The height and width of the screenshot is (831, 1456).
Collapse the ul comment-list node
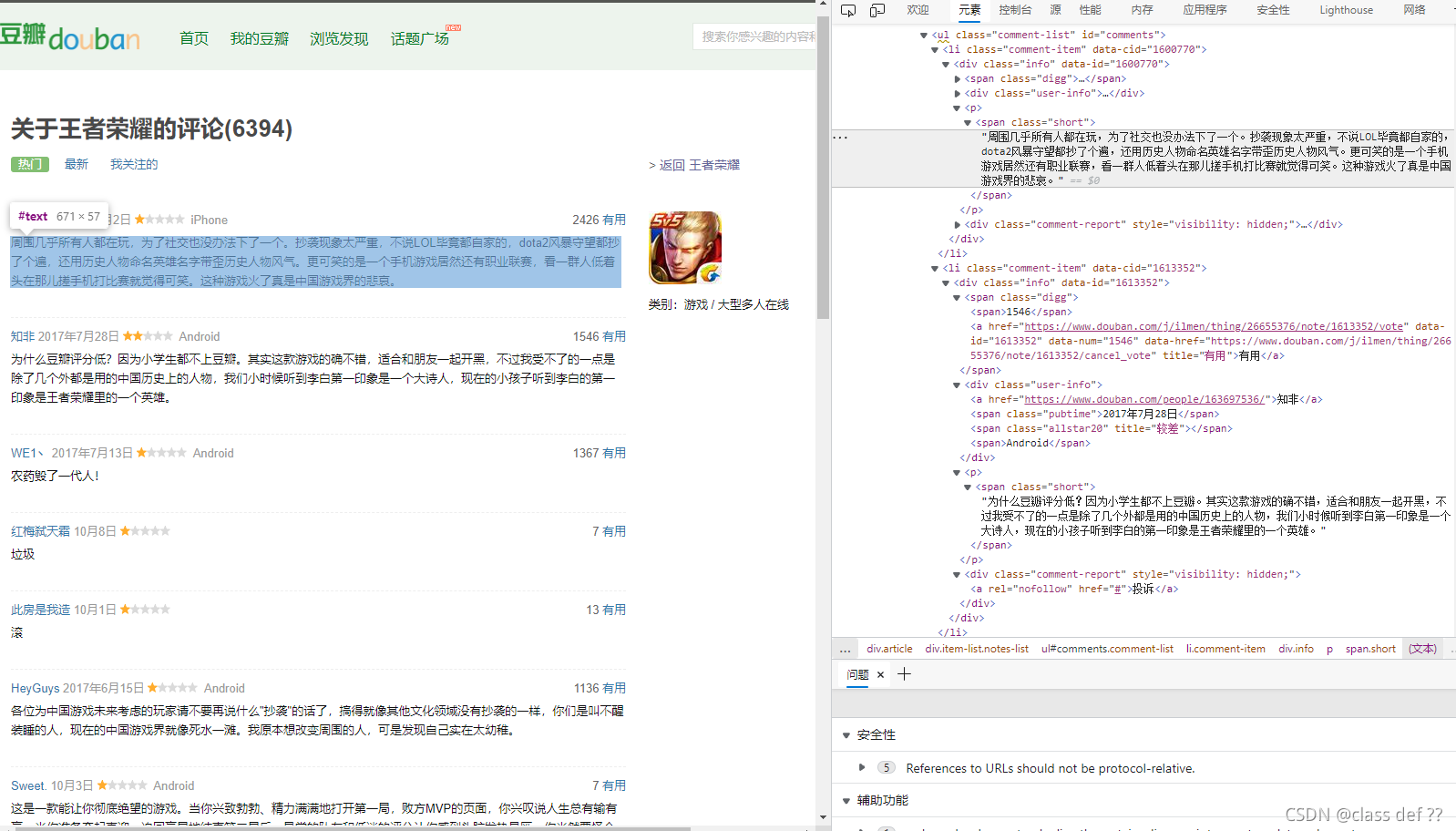(x=924, y=36)
